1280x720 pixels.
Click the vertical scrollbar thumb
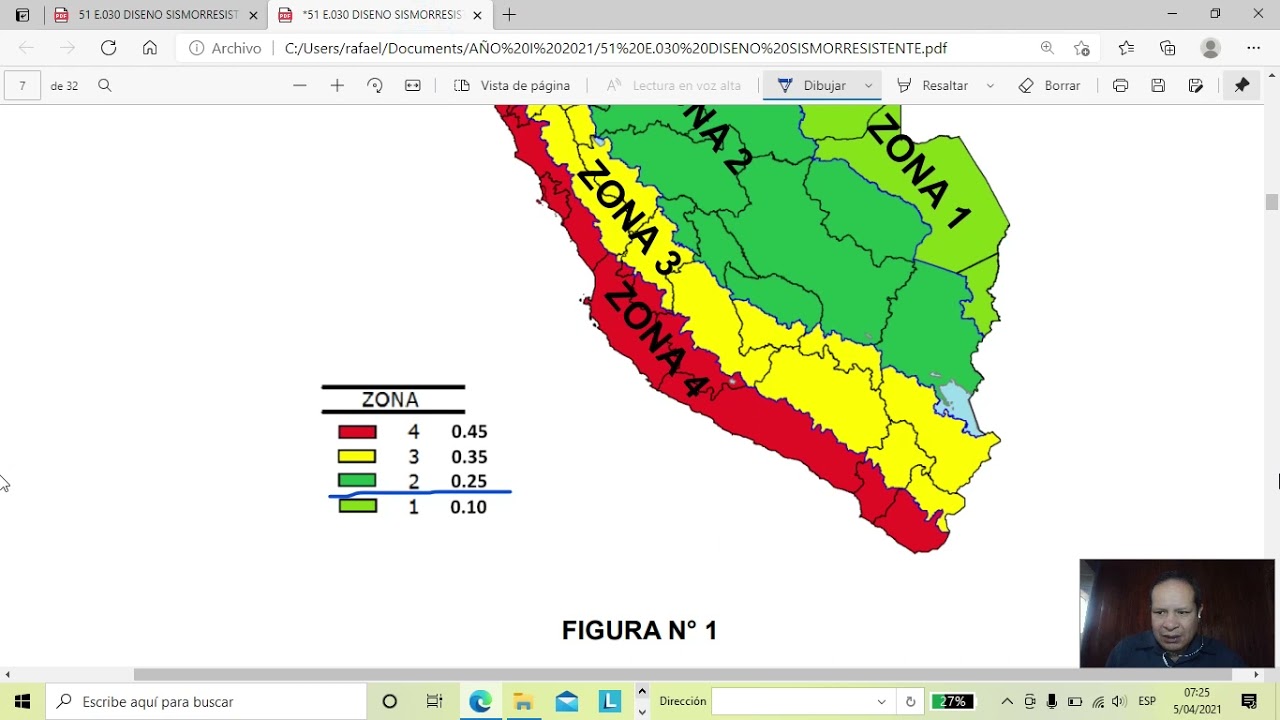point(1271,201)
